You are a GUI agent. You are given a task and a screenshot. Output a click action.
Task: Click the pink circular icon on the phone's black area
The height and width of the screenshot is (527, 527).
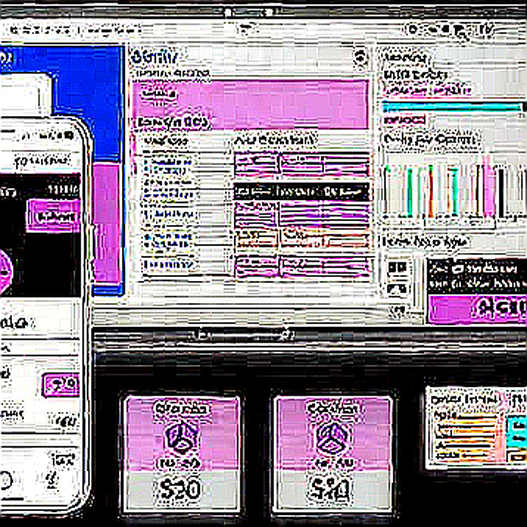coord(5,271)
